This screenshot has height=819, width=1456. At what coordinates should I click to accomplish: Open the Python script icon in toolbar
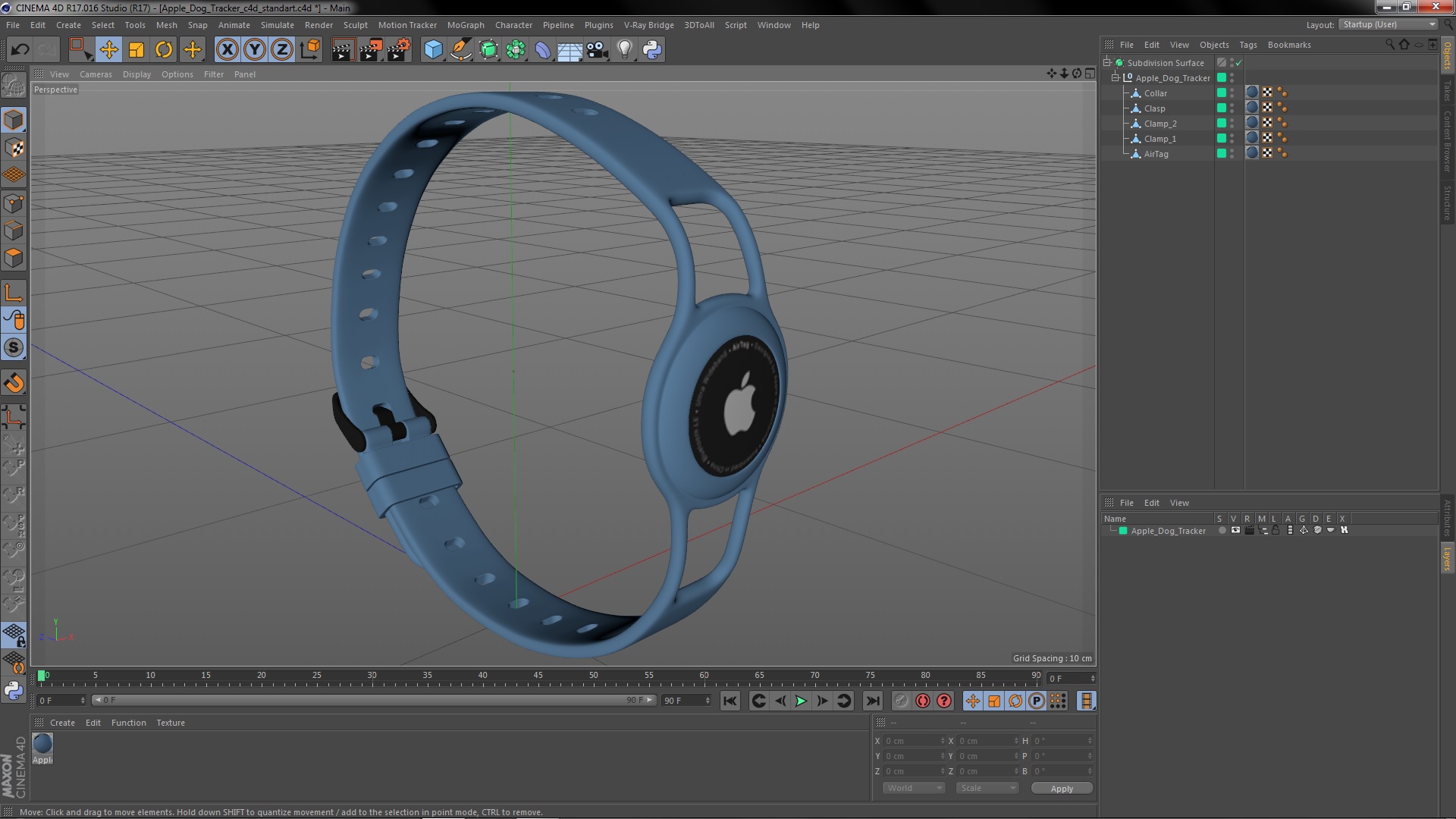pos(652,50)
